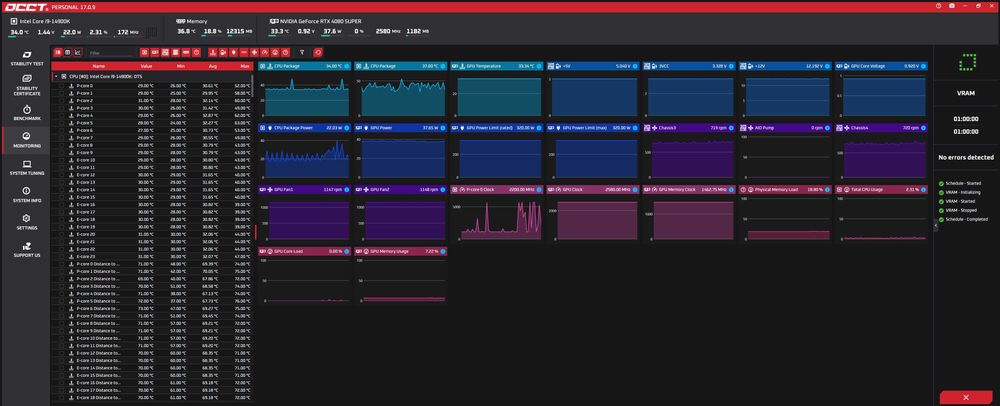Screen dimensions: 1000x406
Task: Sort the sensor table by Avg column
Action: click(x=212, y=66)
